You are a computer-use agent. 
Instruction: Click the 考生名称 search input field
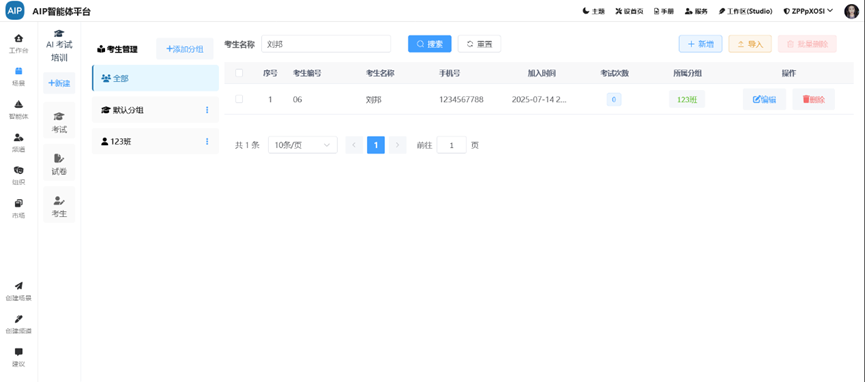326,44
